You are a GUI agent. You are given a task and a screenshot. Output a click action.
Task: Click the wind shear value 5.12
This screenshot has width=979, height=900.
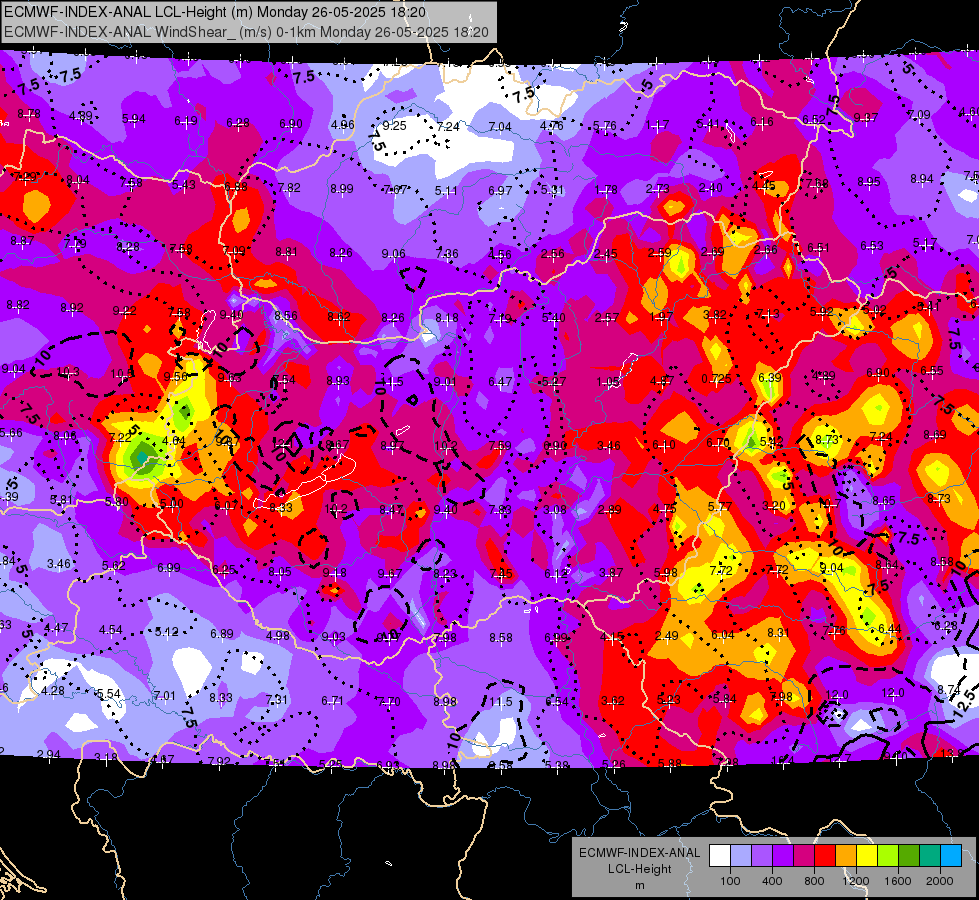167,631
